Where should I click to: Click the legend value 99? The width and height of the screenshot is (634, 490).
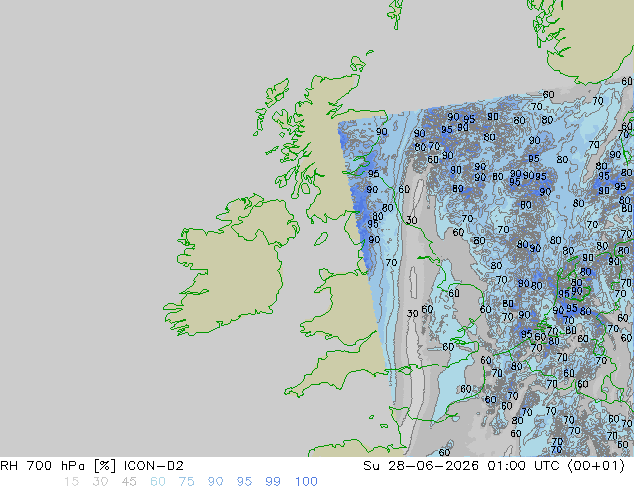pos(273,482)
